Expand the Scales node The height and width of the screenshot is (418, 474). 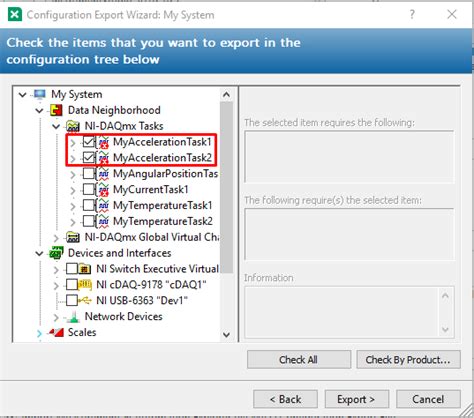(x=39, y=333)
